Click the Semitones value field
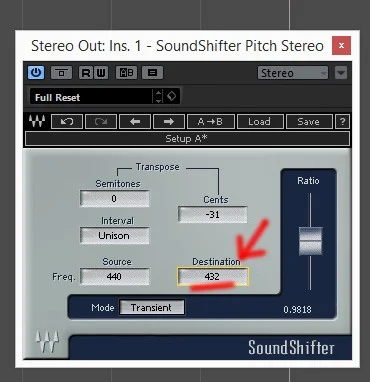 (x=114, y=199)
